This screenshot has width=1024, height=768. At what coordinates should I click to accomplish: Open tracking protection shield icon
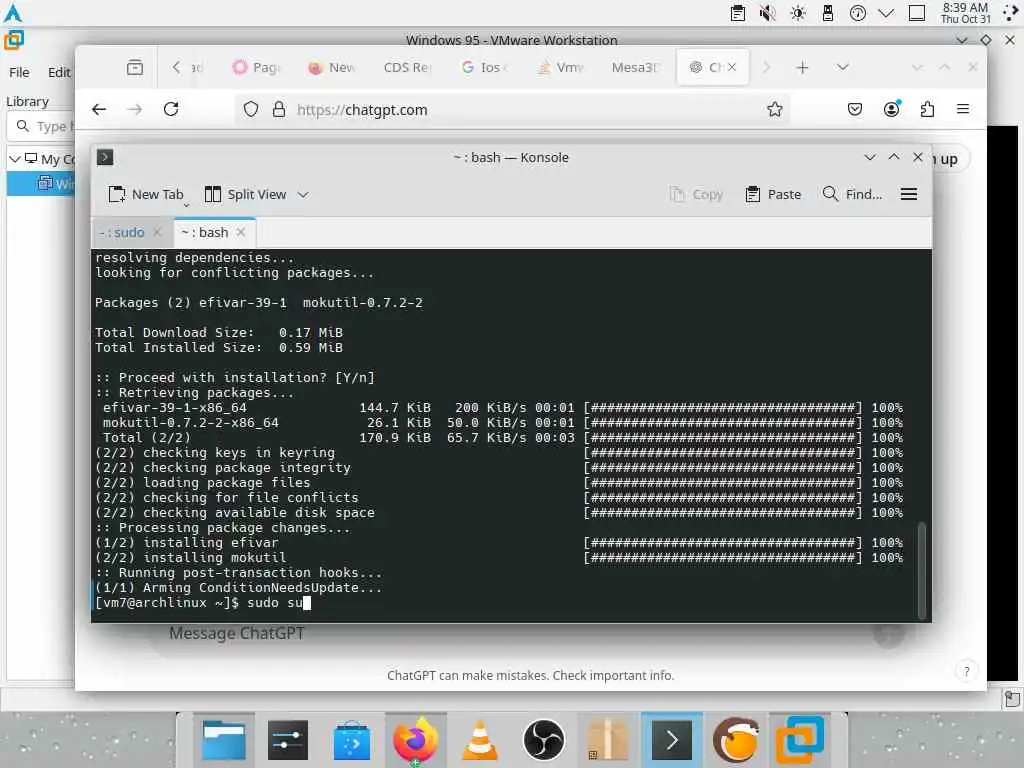[x=251, y=109]
